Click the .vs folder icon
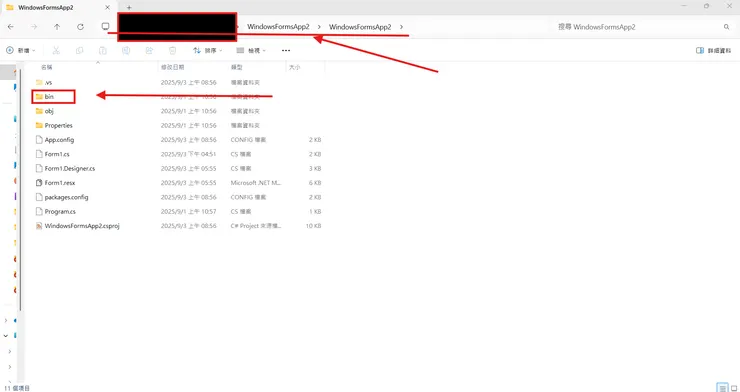This screenshot has height=392, width=740. pos(39,83)
